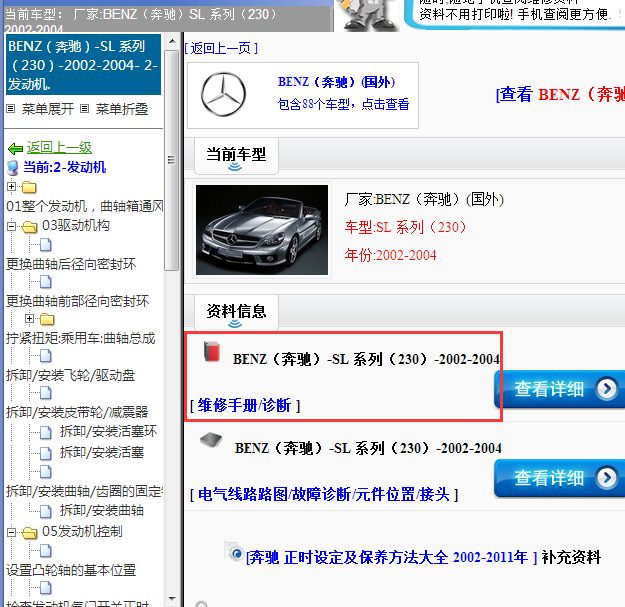Click 返回上一级 link in sidebar
Viewport: 625px width, 607px height.
pyautogui.click(x=59, y=147)
